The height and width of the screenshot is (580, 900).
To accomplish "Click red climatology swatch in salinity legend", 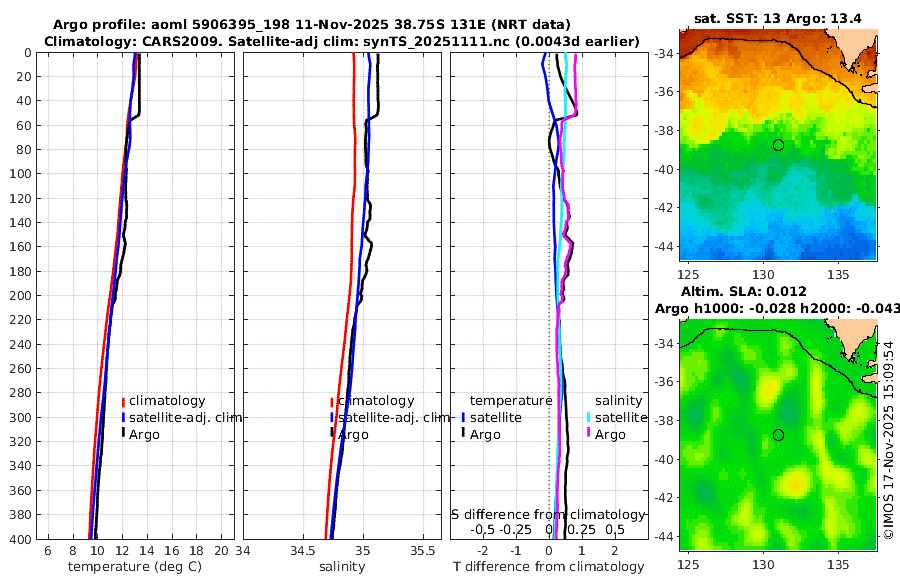I will point(332,402).
